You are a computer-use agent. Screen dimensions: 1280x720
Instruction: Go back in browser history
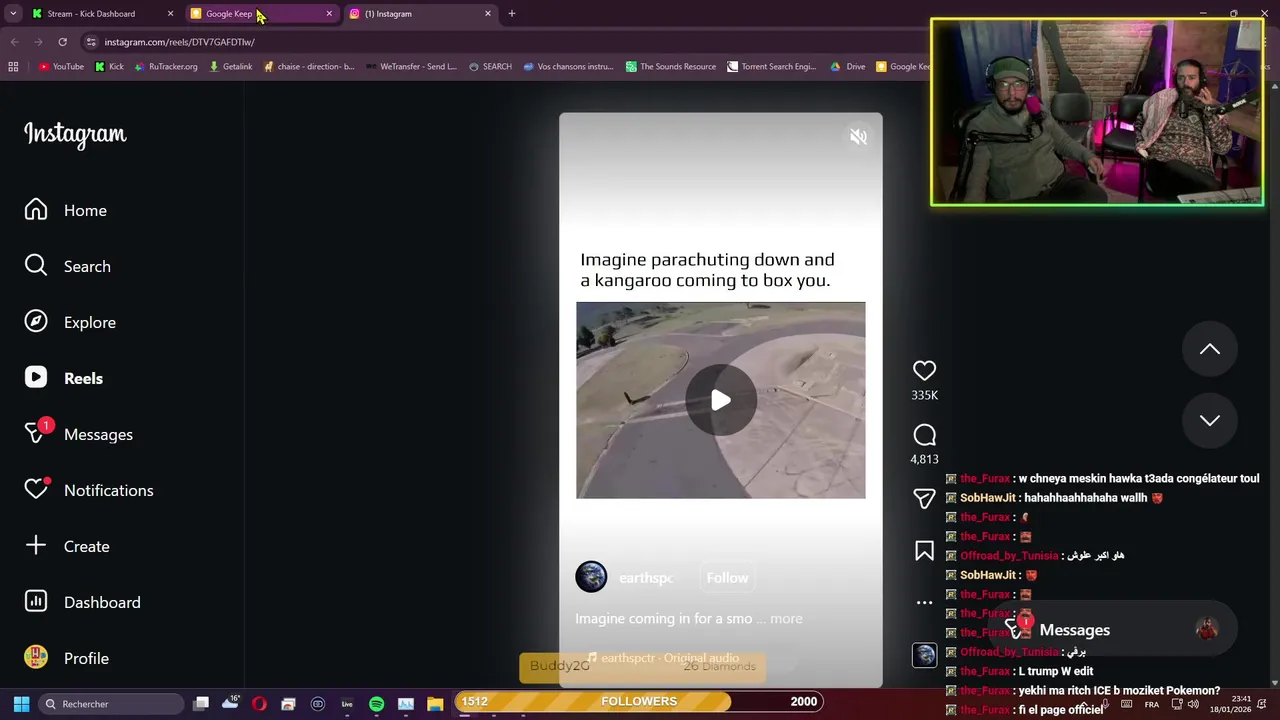pyautogui.click(x=14, y=42)
